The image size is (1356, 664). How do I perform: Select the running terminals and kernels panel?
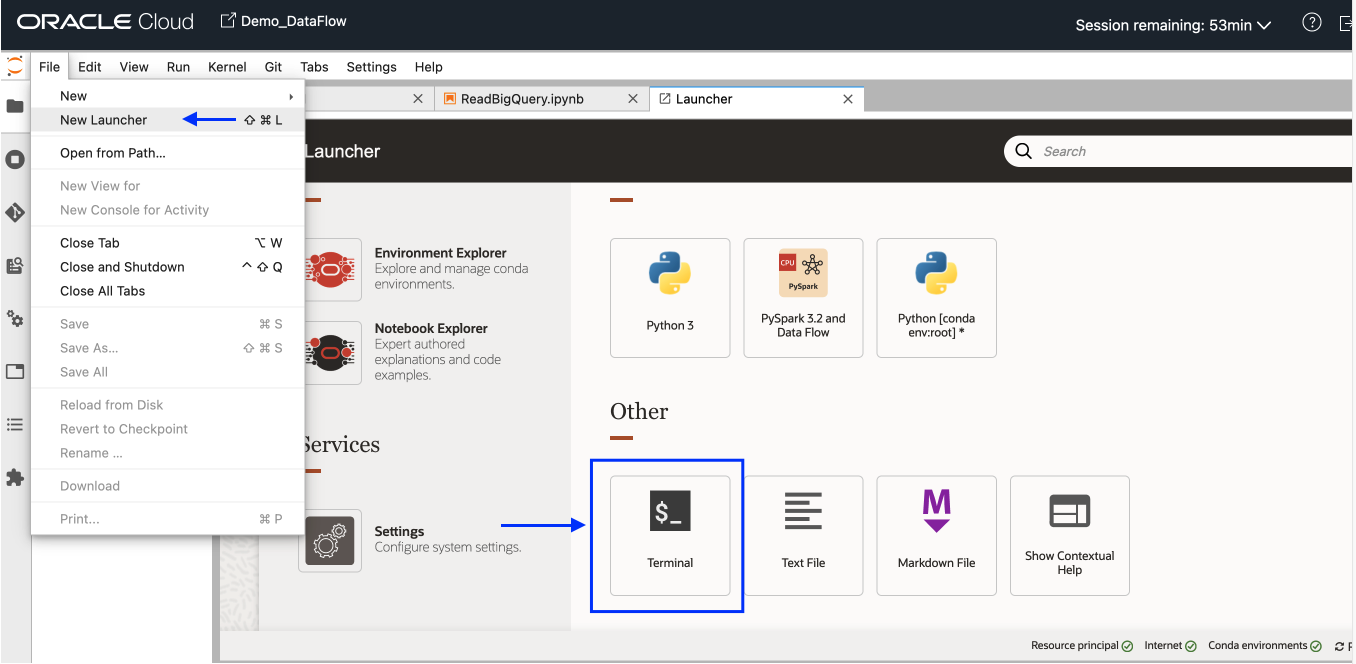[x=14, y=160]
